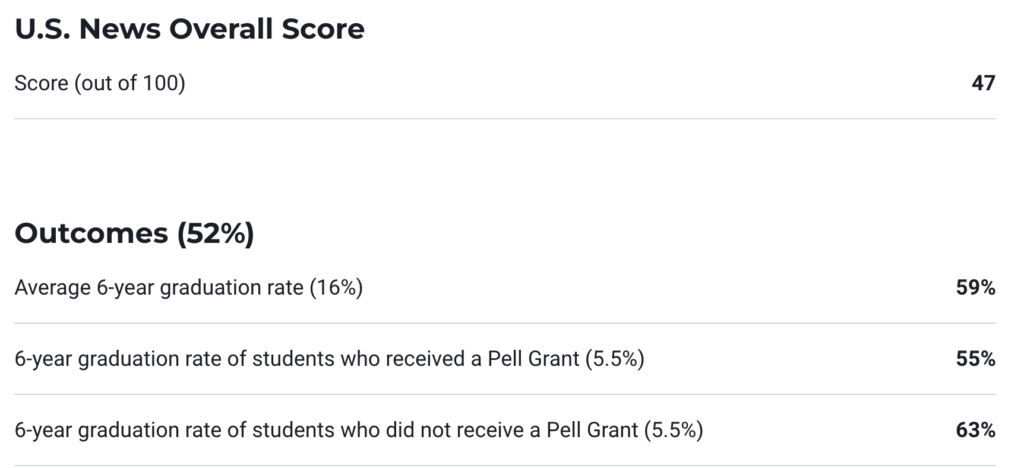Click the 63% non-Pell graduation value
Screen dimensions: 1024x468
click(x=975, y=431)
